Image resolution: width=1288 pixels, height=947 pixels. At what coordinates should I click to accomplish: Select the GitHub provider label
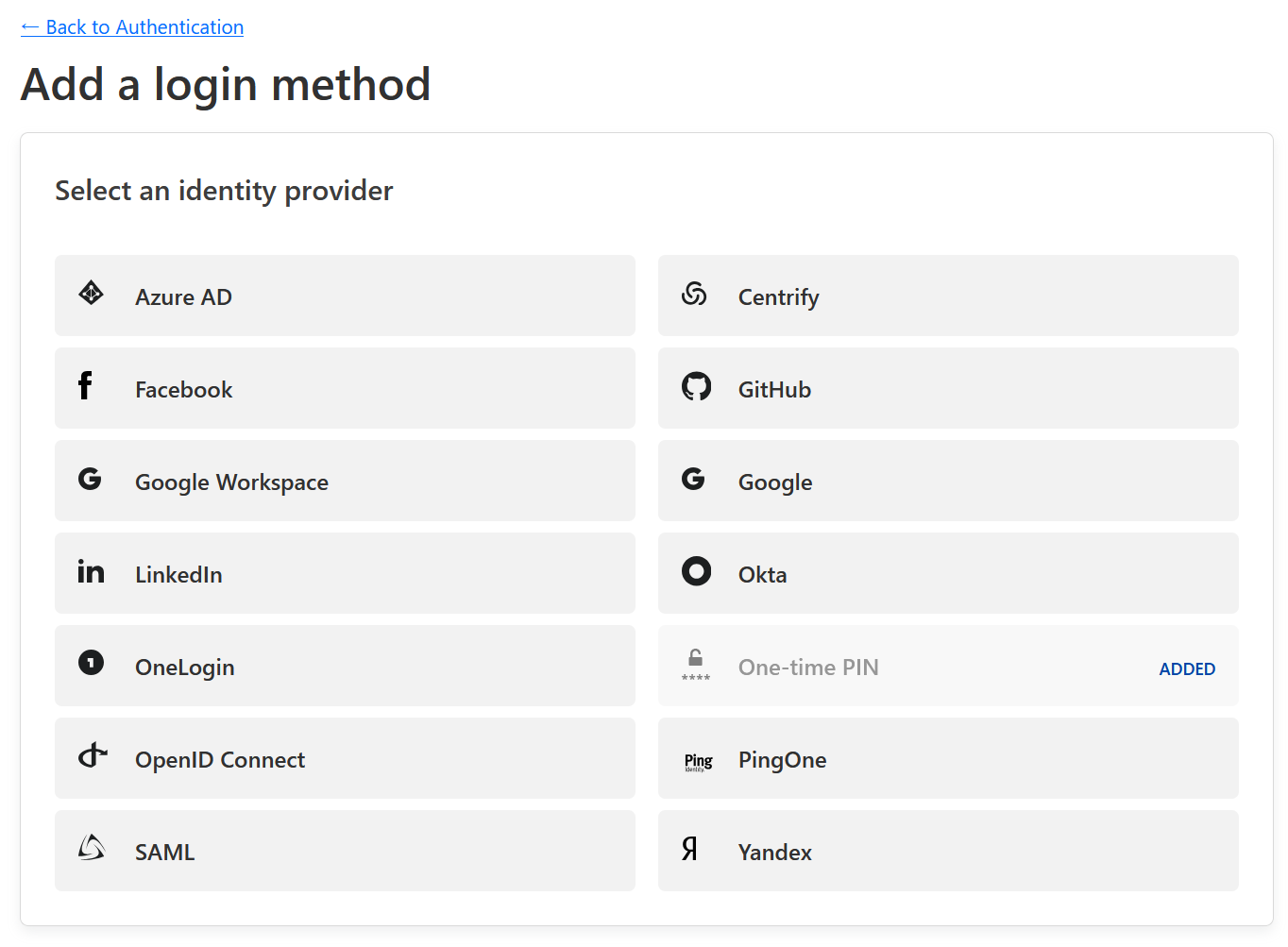pos(774,390)
